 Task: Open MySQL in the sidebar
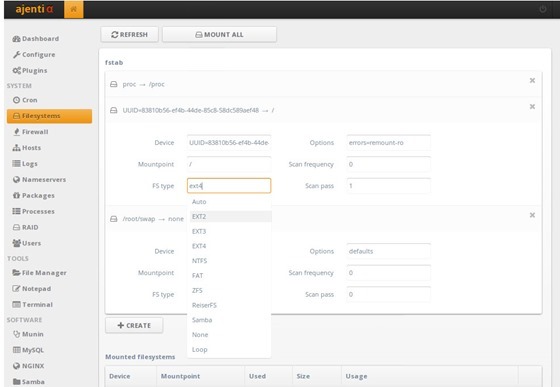click(x=28, y=350)
